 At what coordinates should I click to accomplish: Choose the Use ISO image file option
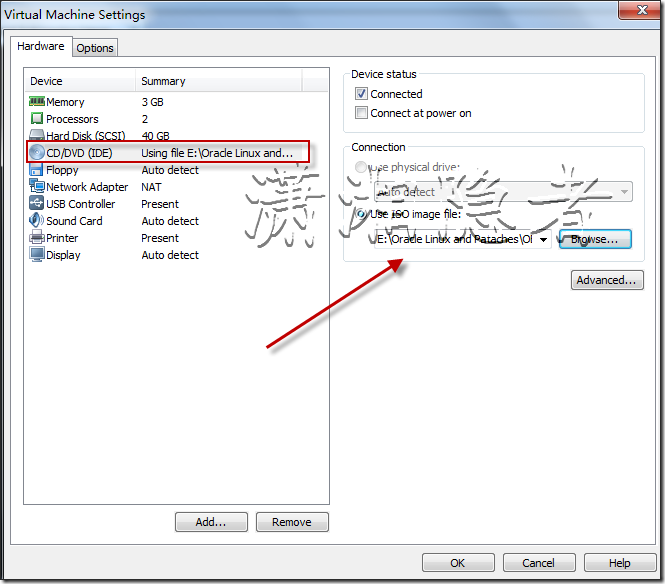coord(361,214)
